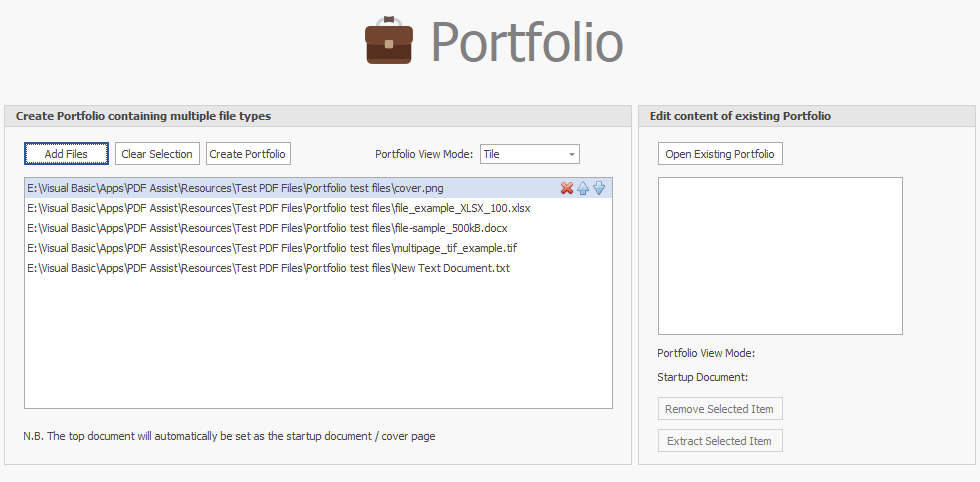The width and height of the screenshot is (980, 482).
Task: Click the Remove Selected Item button
Action: coord(720,409)
